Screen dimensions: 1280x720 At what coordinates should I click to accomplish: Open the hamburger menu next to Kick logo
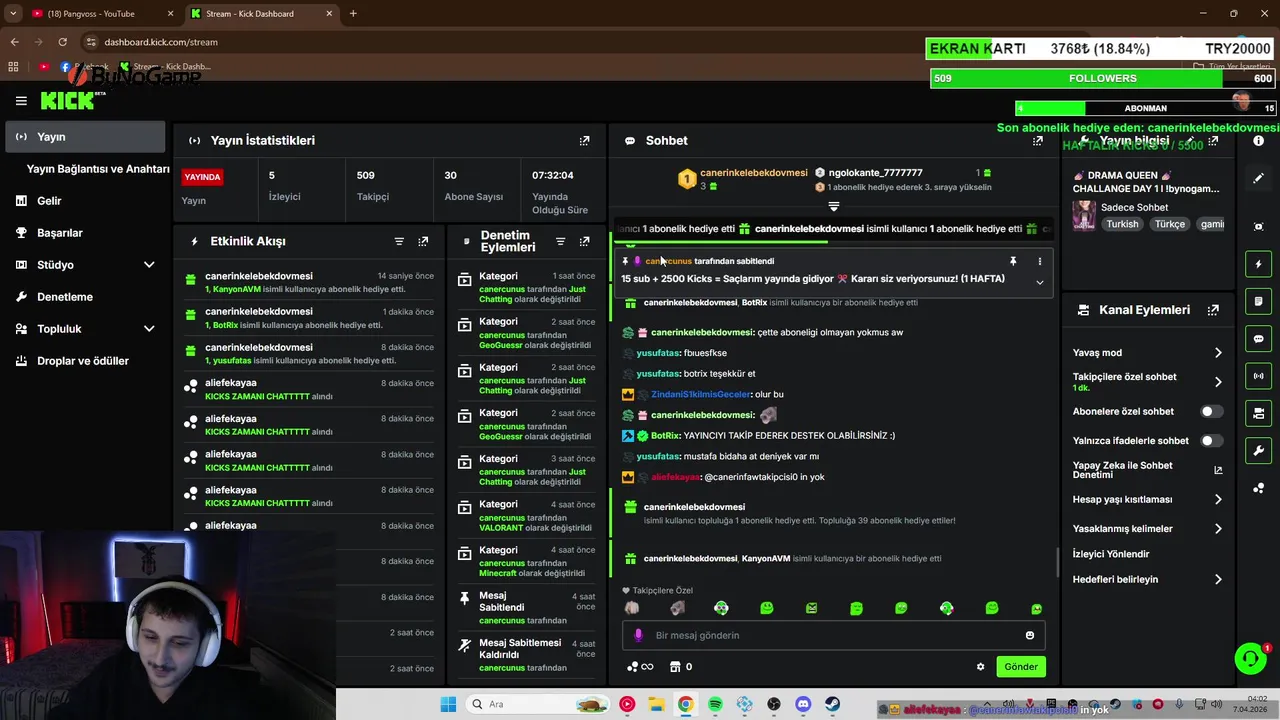(x=21, y=101)
